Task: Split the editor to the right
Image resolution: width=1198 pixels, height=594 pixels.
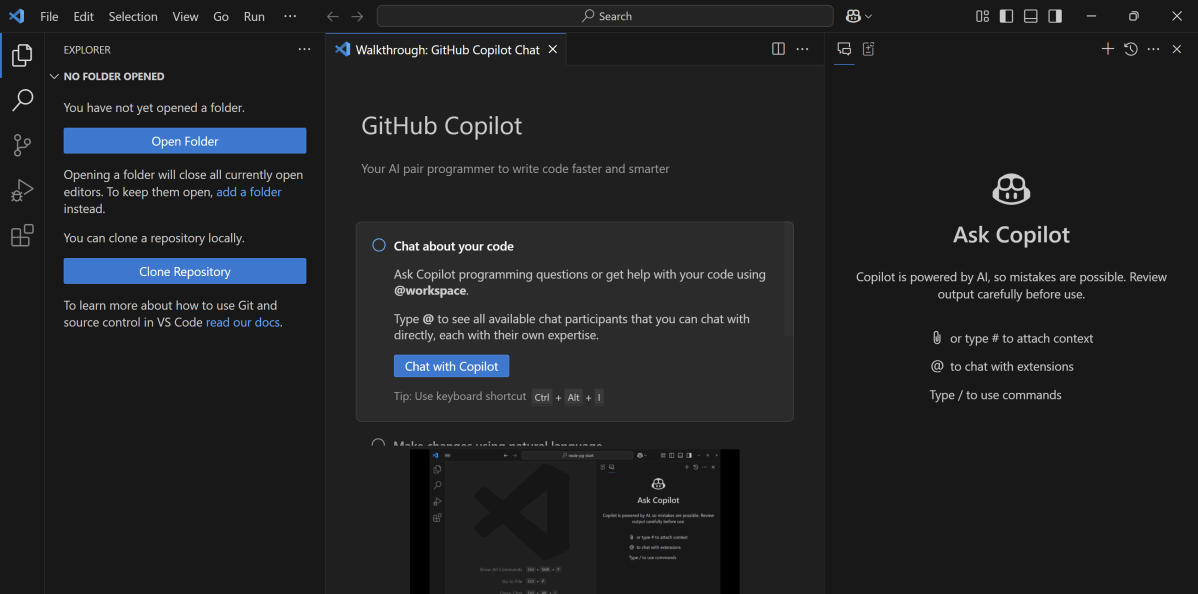Action: [778, 49]
